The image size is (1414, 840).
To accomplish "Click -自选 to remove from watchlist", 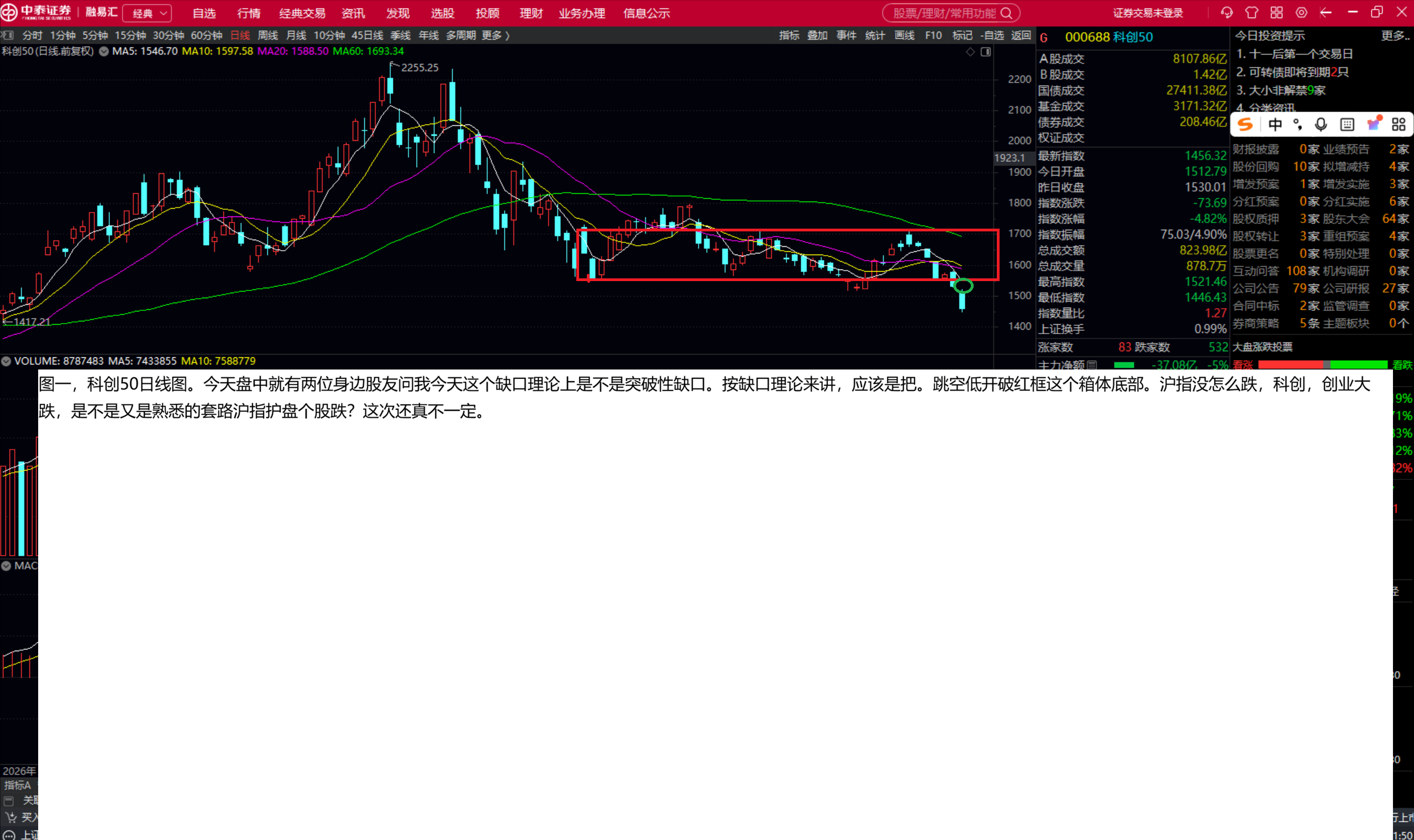I will coord(992,36).
